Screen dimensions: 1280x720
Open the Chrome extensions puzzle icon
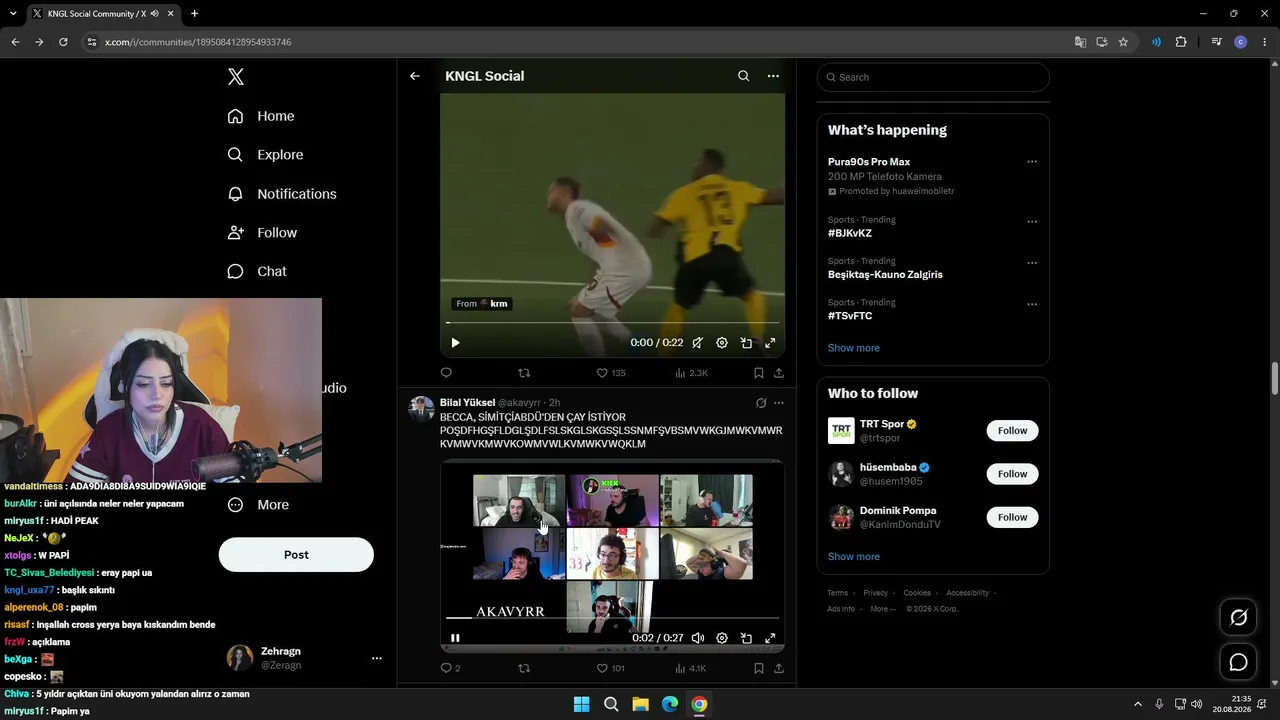tap(1181, 42)
